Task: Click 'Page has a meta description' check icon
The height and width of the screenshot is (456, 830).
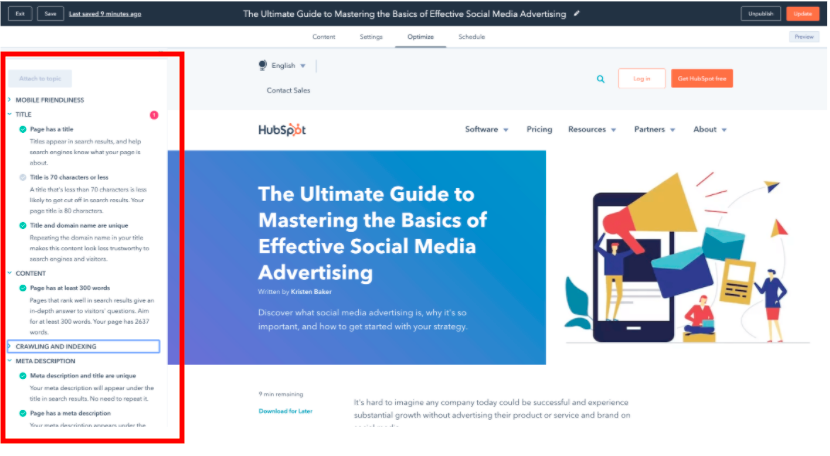Action: click(23, 414)
